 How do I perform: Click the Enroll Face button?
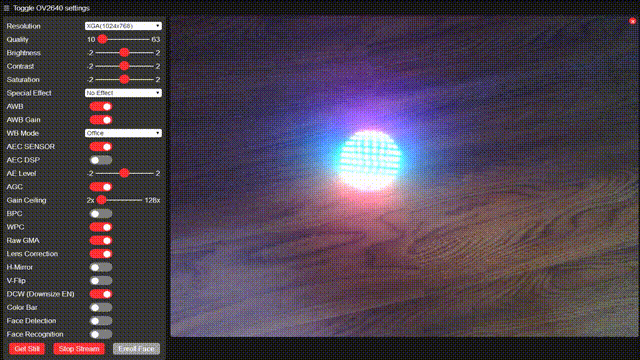pyautogui.click(x=136, y=349)
